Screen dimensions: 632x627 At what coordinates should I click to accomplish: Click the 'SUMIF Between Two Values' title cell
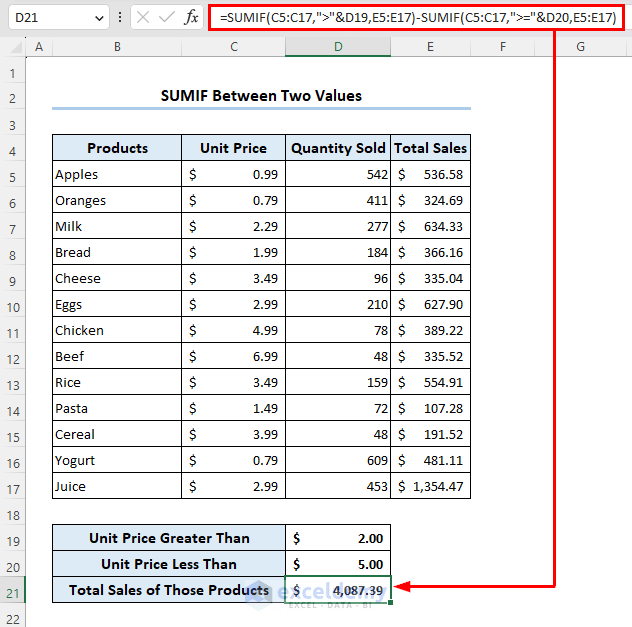(x=261, y=96)
